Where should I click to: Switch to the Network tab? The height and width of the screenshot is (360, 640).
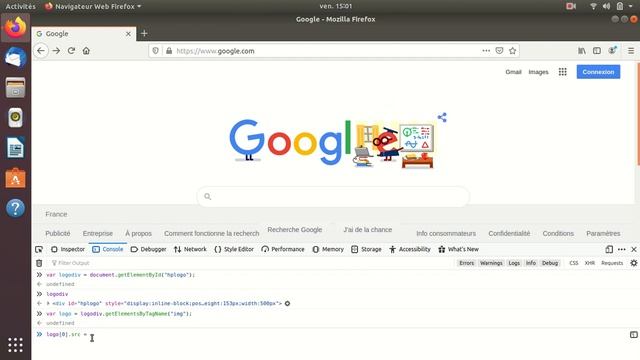click(190, 249)
